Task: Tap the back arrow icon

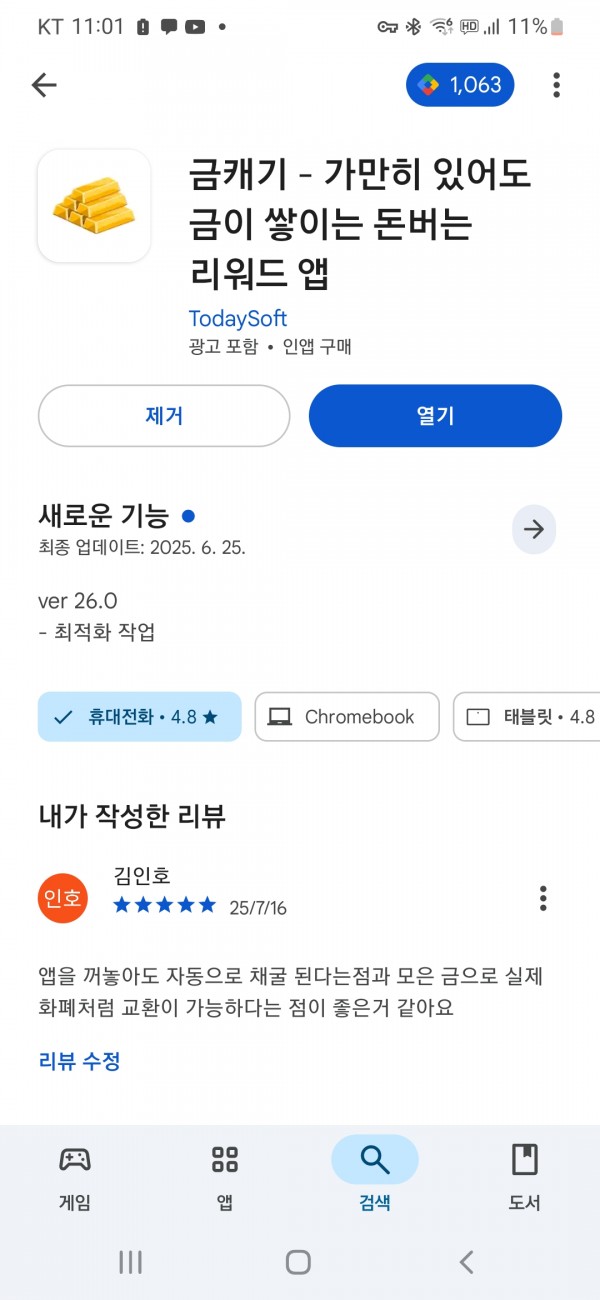Action: click(x=44, y=85)
